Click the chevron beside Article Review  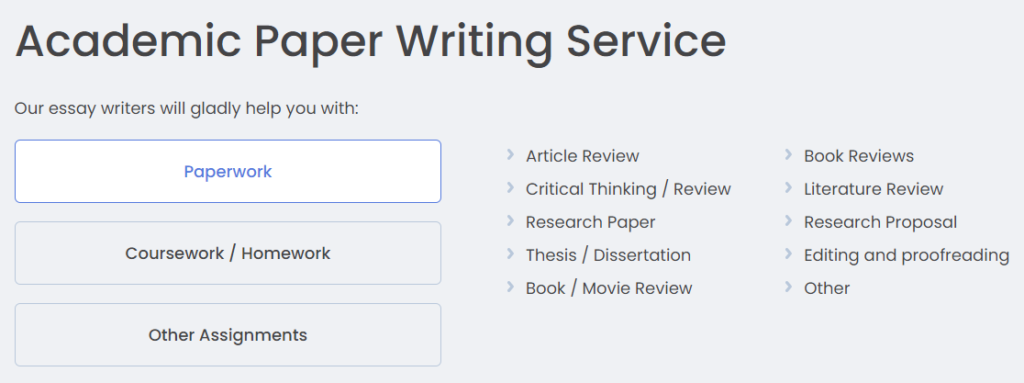510,154
